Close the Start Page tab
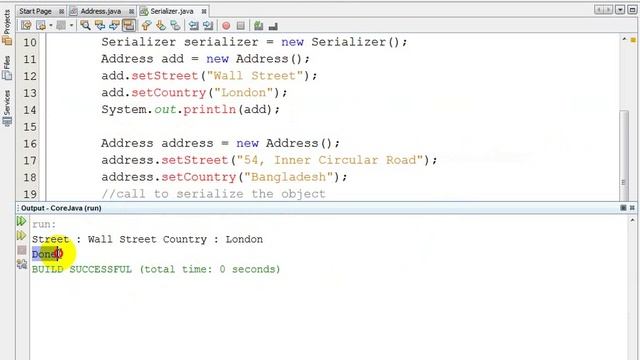Viewport: 640px width, 360px height. [61, 11]
